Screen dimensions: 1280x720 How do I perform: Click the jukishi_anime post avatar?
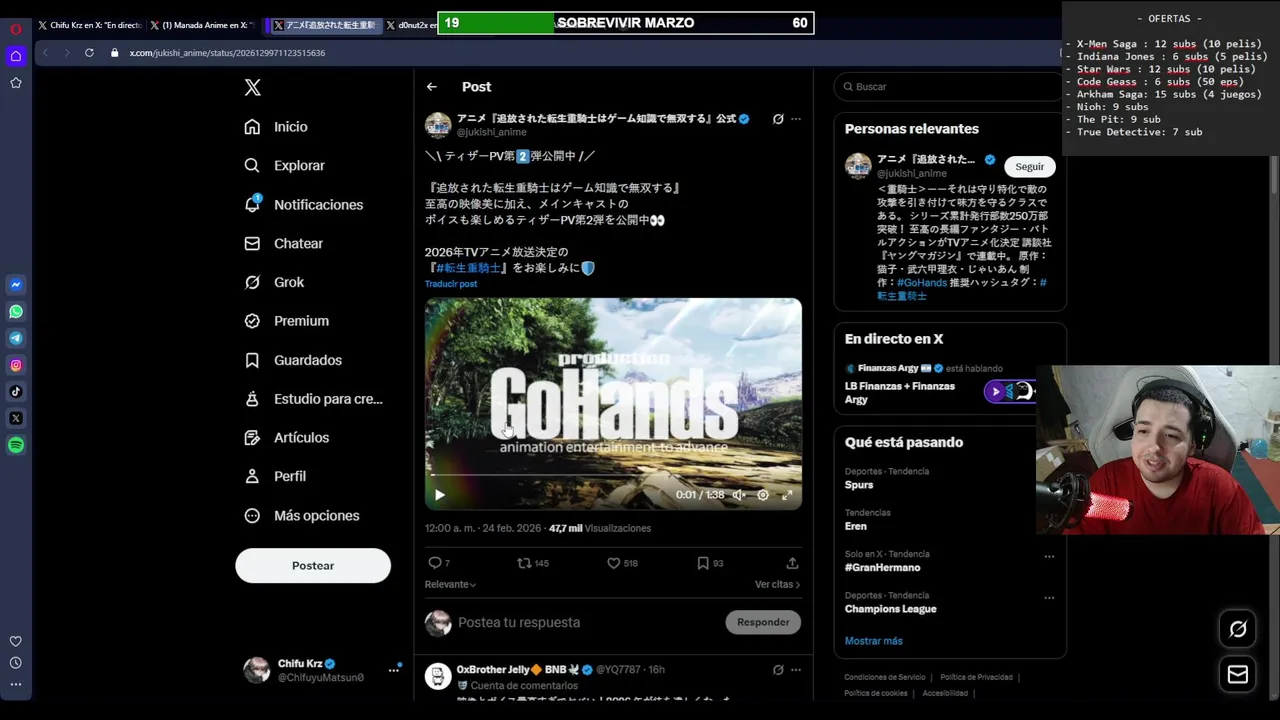[x=438, y=125]
